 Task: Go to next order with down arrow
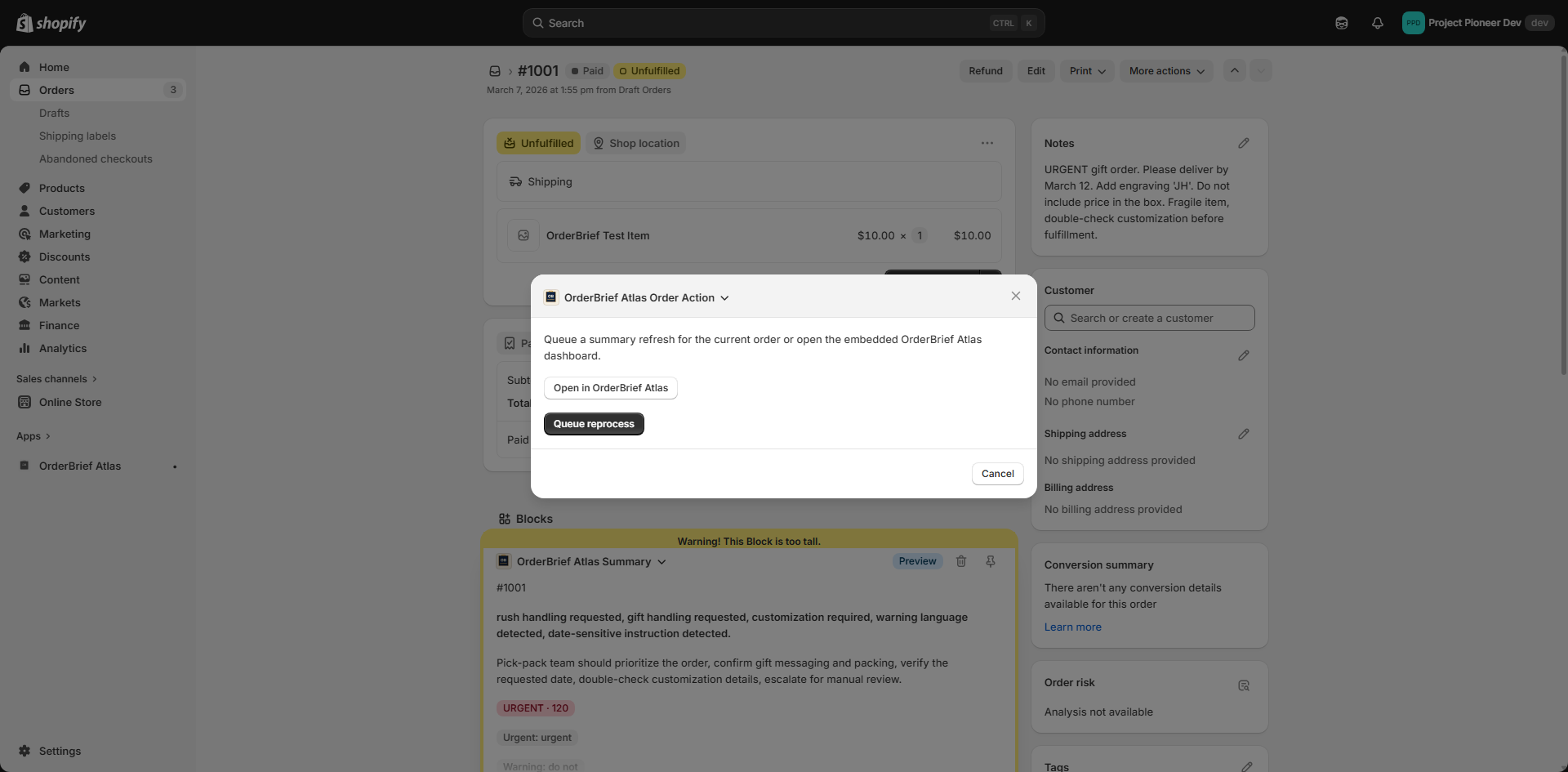coord(1261,71)
